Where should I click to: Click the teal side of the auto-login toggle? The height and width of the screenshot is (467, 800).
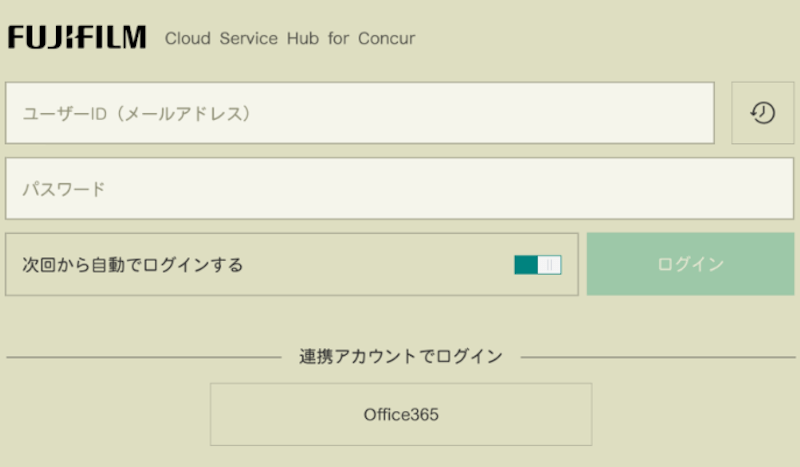[x=525, y=265]
